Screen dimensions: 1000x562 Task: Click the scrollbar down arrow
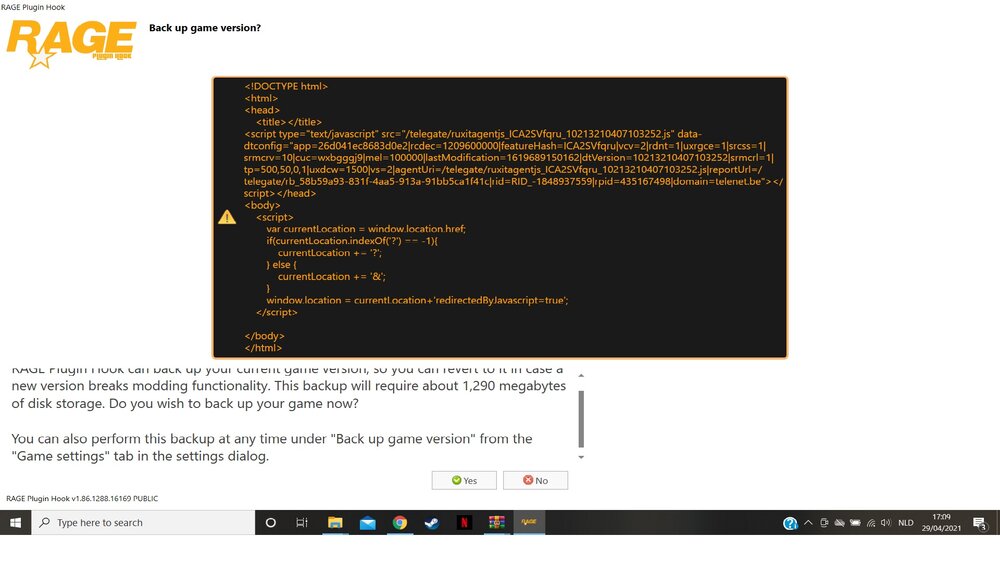pyautogui.click(x=581, y=457)
